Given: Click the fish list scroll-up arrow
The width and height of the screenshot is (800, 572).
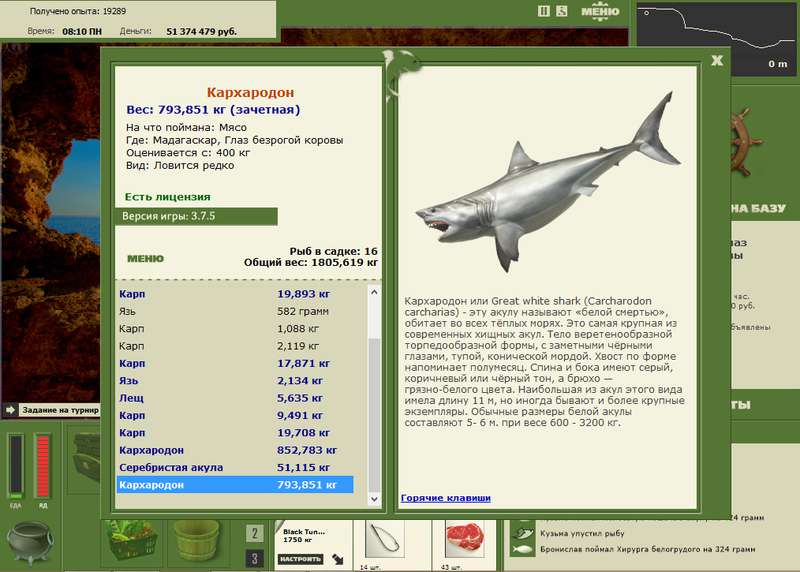Looking at the screenshot, I should tap(374, 292).
